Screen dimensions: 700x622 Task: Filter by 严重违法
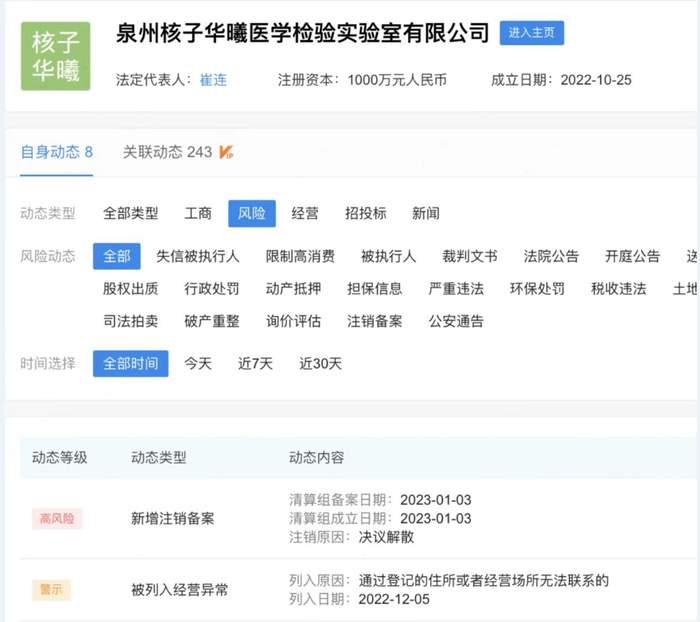pos(456,289)
